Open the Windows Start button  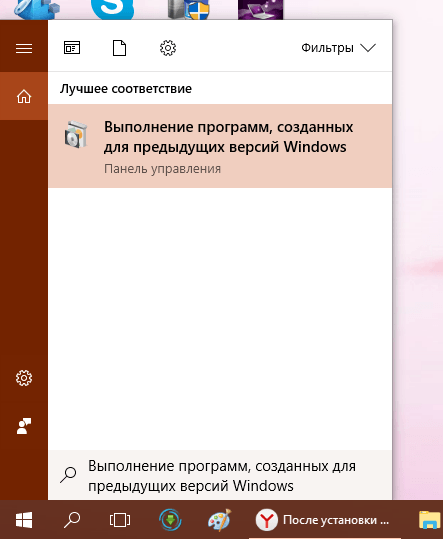coord(24,520)
